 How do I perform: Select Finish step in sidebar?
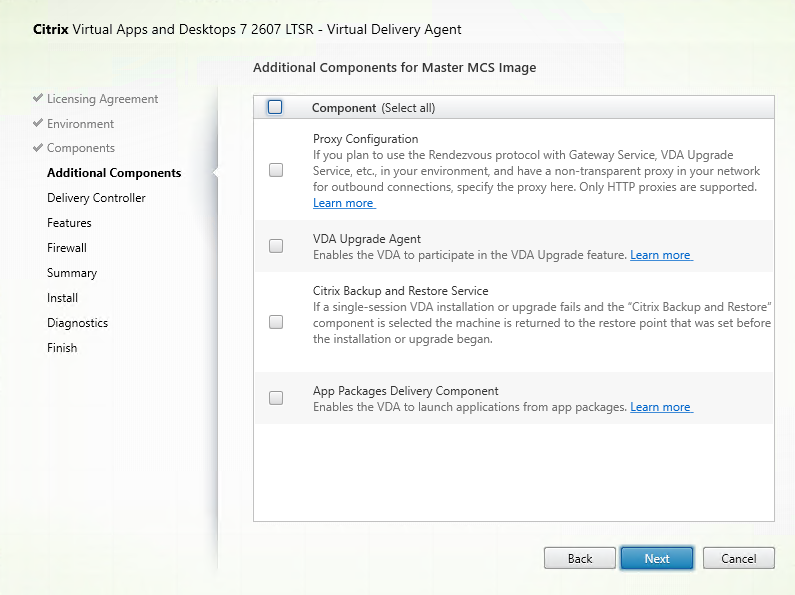[62, 348]
